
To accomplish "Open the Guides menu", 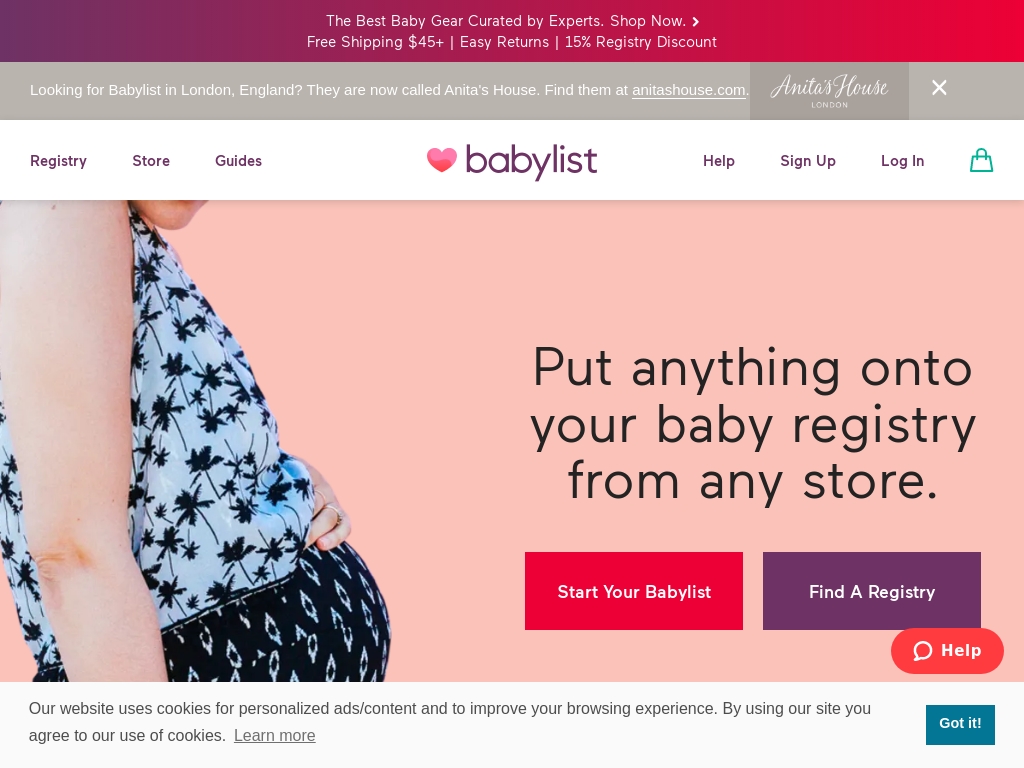I will tap(238, 161).
